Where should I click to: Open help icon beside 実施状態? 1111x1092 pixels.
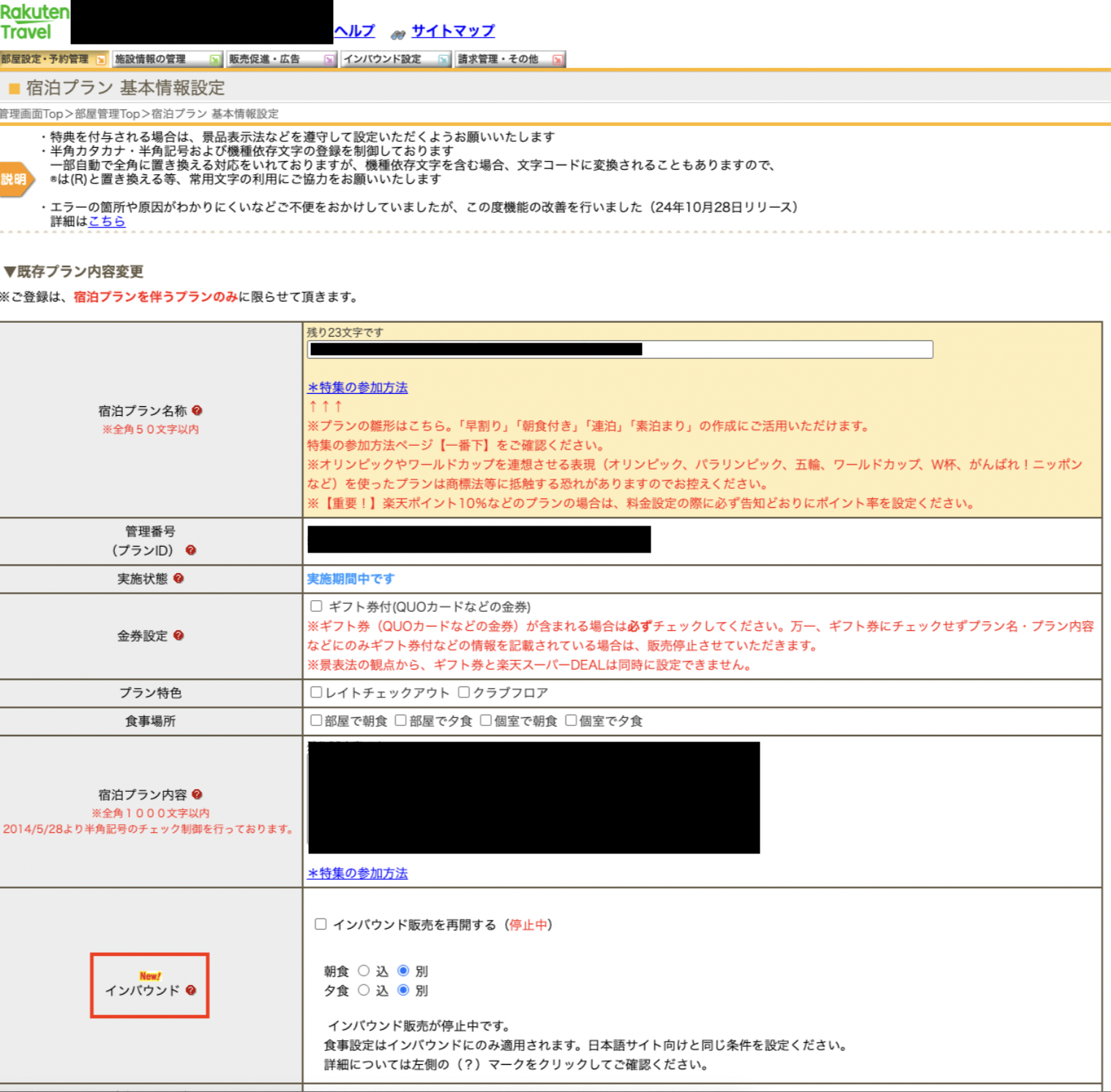179,578
